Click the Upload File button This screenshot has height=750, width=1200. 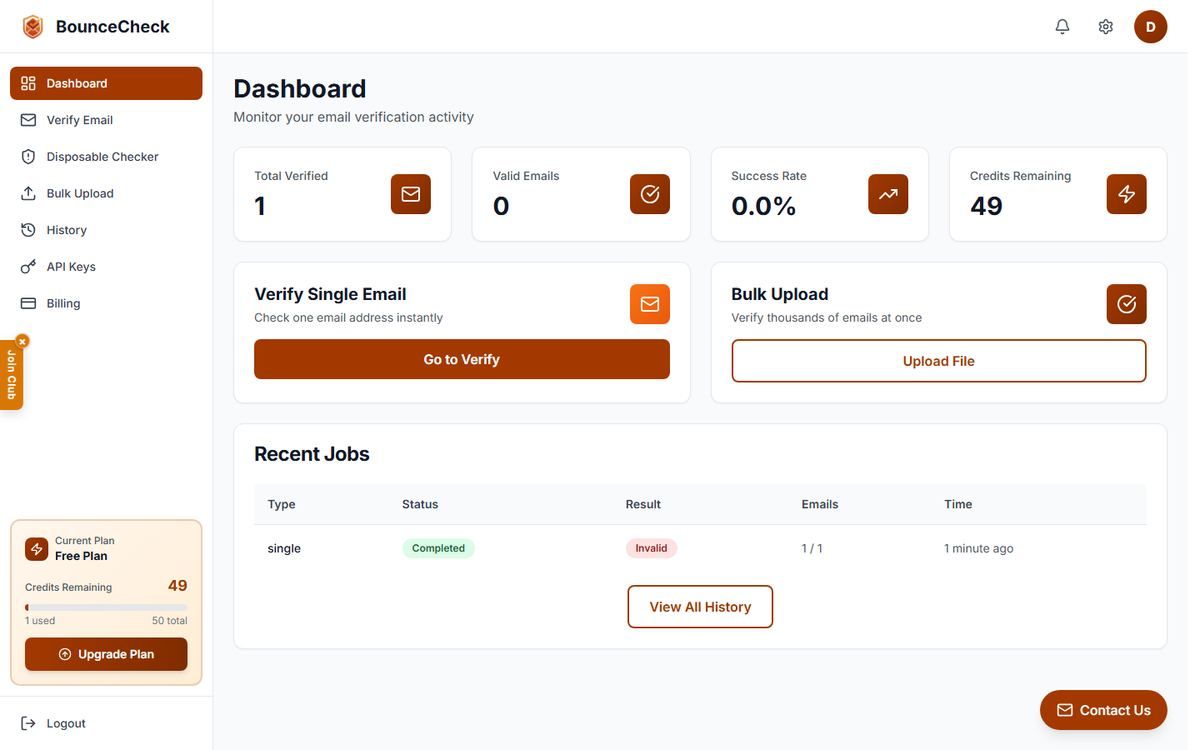[x=939, y=361]
